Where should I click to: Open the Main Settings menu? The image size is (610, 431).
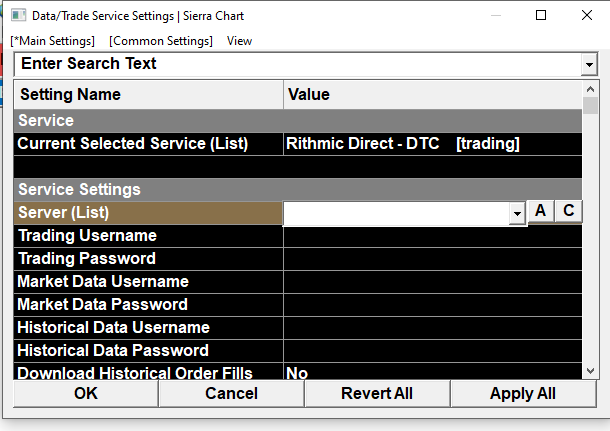click(52, 41)
